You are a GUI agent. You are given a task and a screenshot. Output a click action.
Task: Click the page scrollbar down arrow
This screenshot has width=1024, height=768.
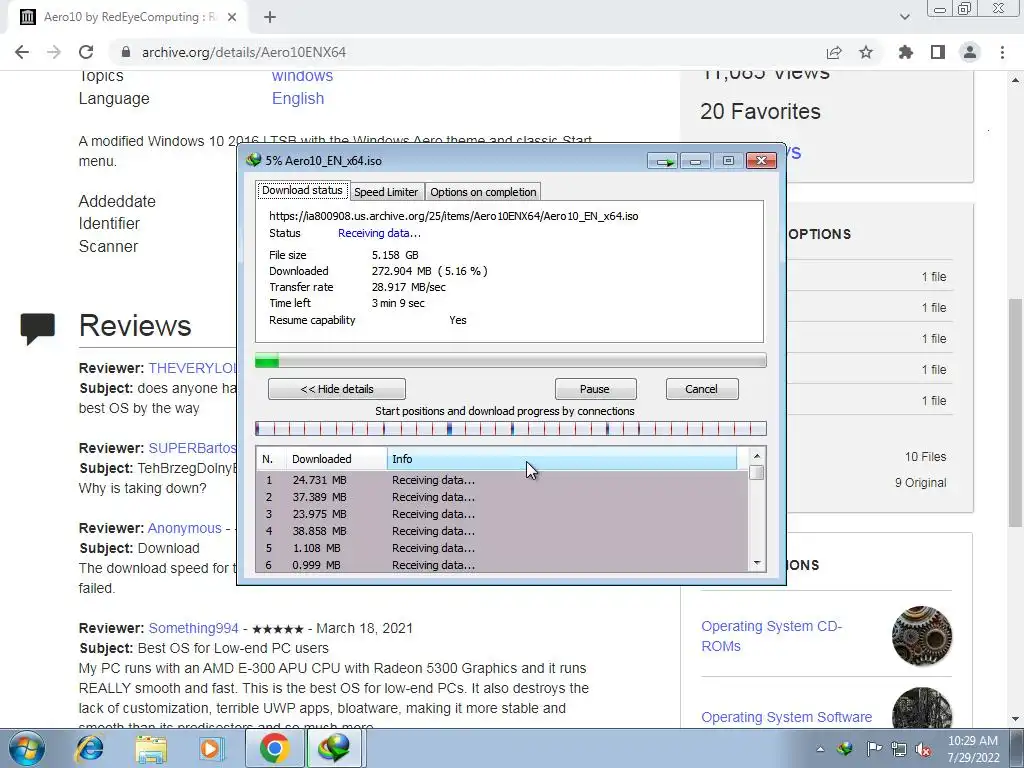point(1015,719)
